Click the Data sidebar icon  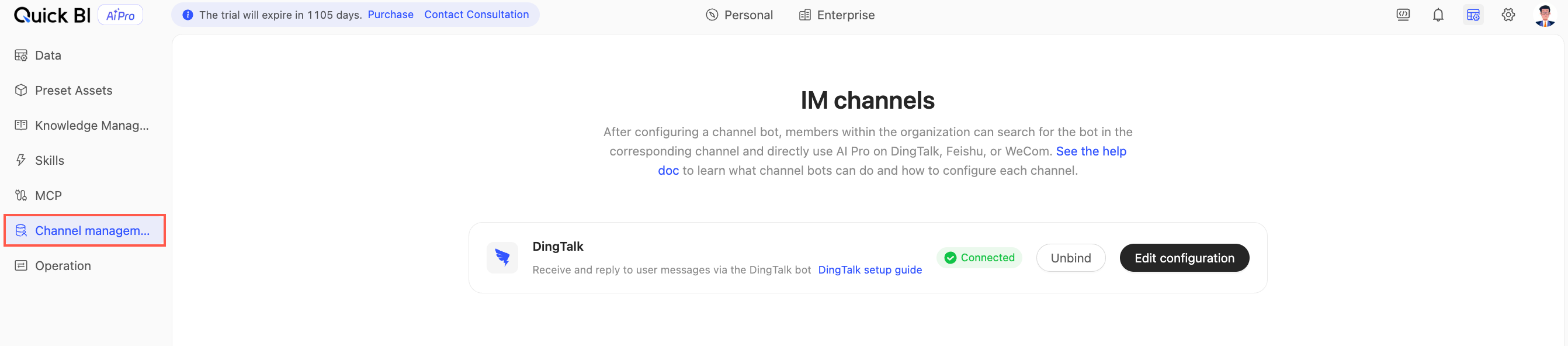[x=21, y=56]
